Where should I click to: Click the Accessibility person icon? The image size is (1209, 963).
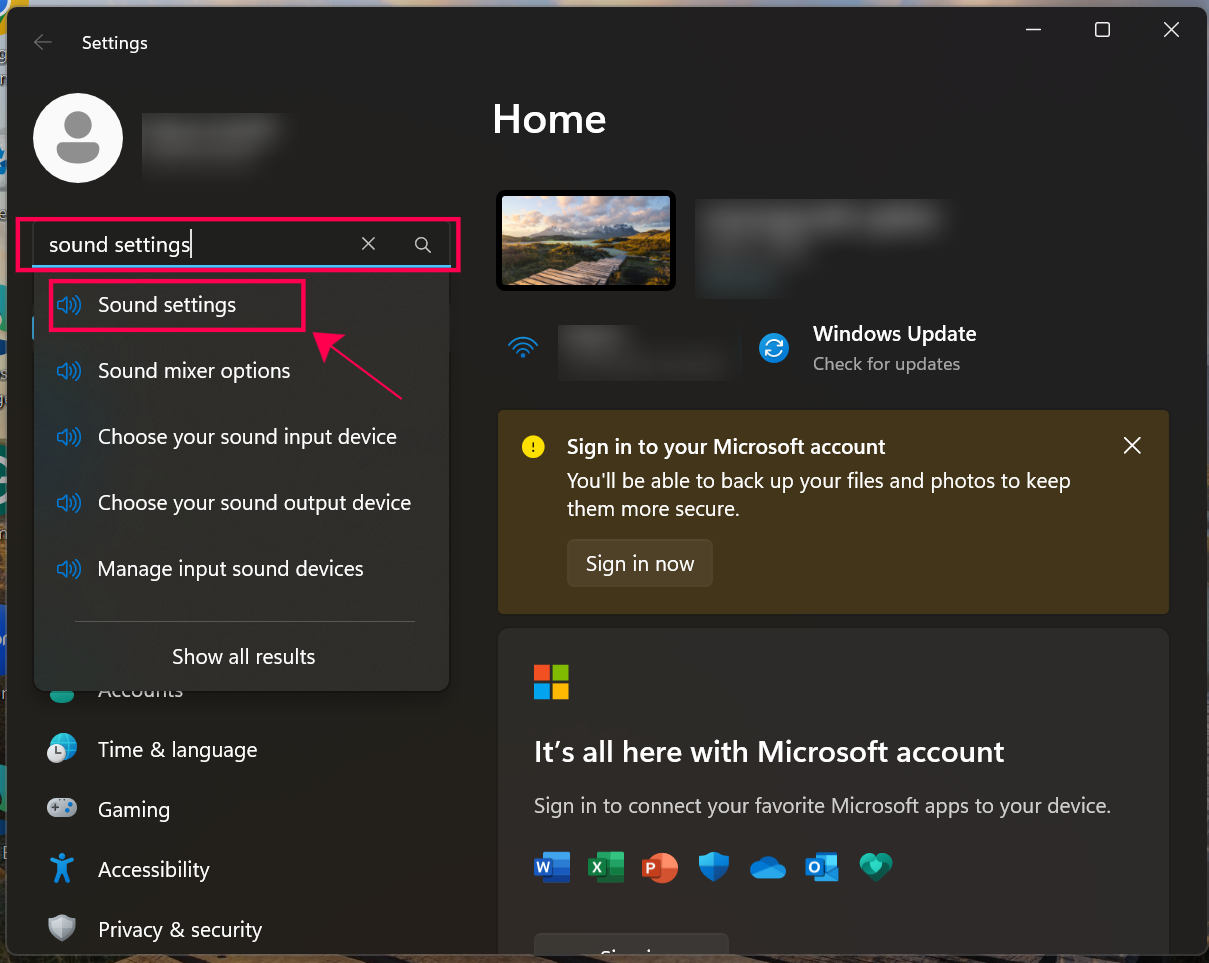point(62,868)
